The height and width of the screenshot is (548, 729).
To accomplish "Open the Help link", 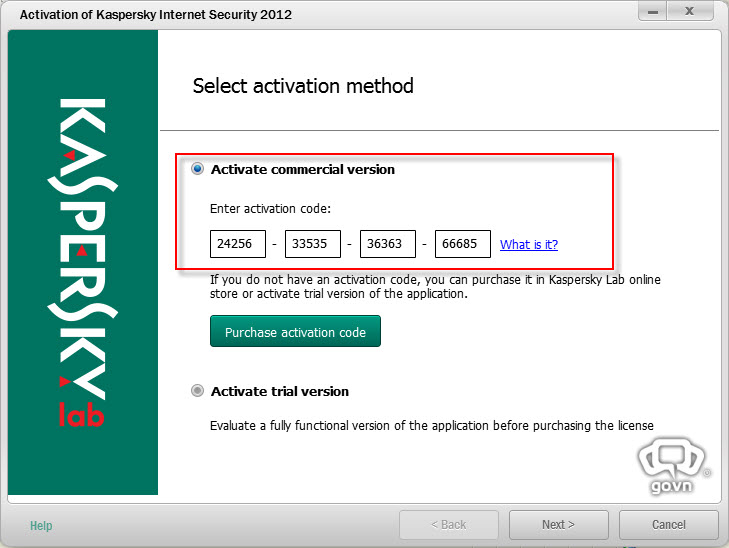I will point(41,526).
